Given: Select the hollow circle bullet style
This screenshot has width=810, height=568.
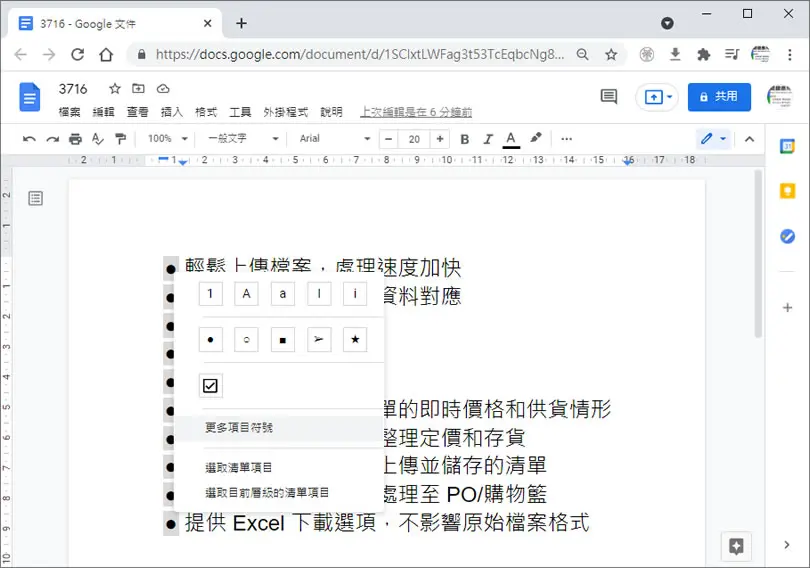Looking at the screenshot, I should point(246,340).
